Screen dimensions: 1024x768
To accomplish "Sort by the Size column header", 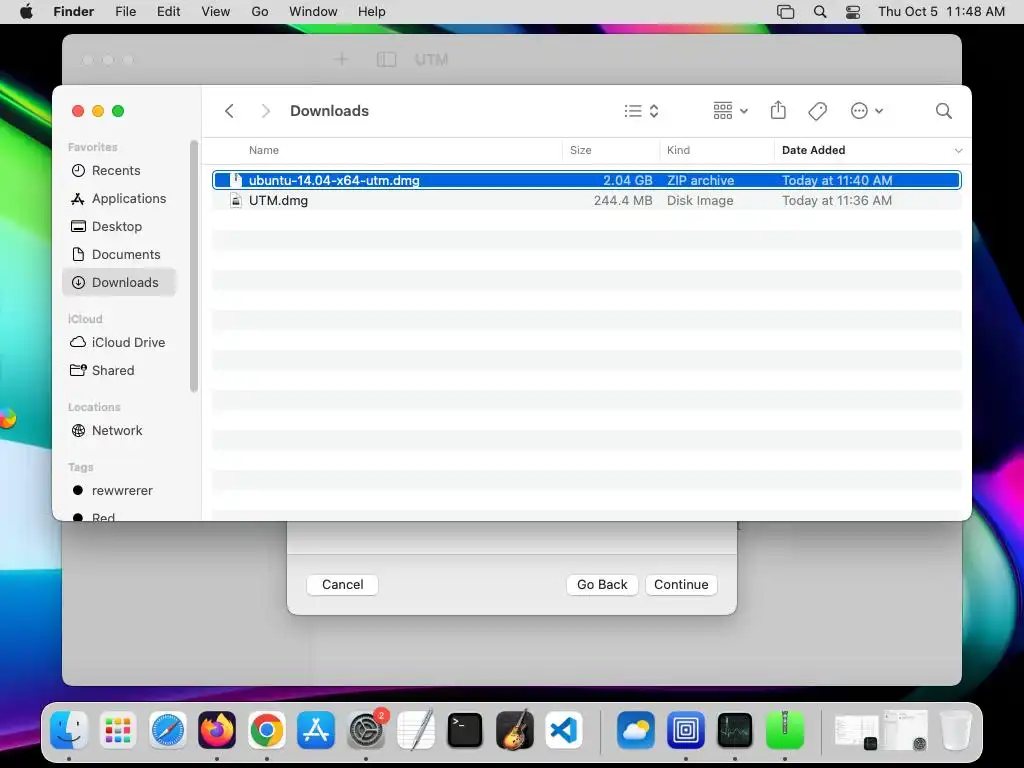I will pyautogui.click(x=581, y=150).
